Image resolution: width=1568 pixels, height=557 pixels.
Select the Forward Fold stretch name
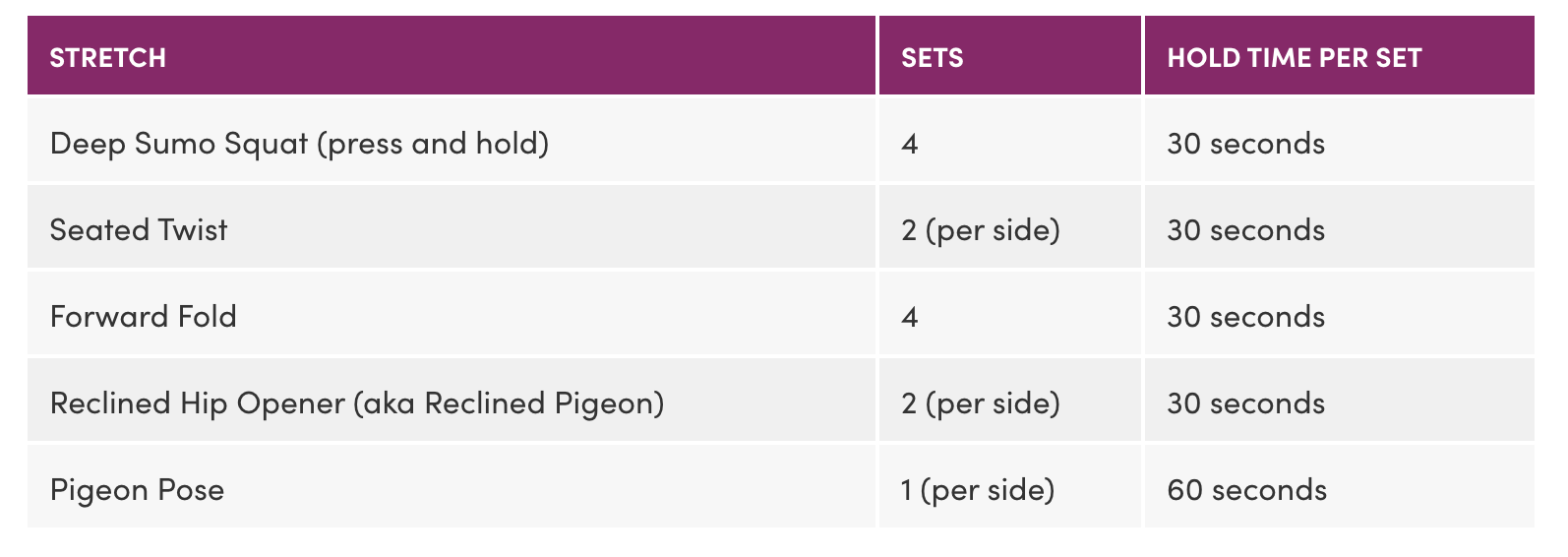[x=144, y=317]
